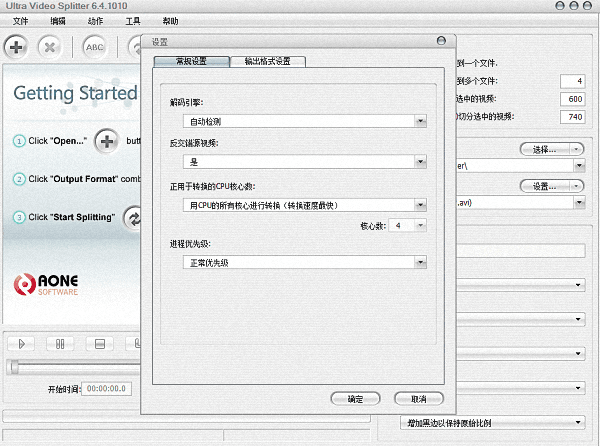Click the field showing value 600

572,99
